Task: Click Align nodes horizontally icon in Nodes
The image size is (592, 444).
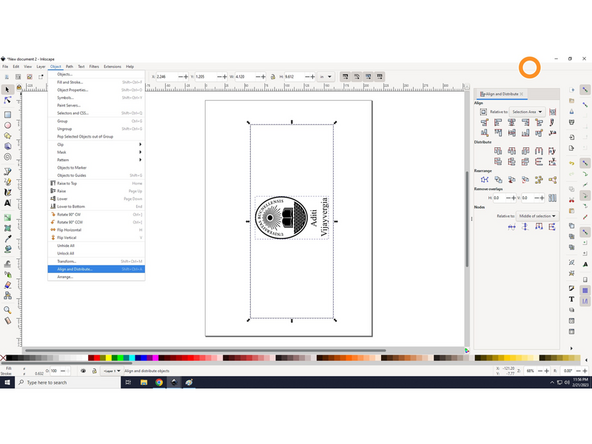Action: (512, 227)
